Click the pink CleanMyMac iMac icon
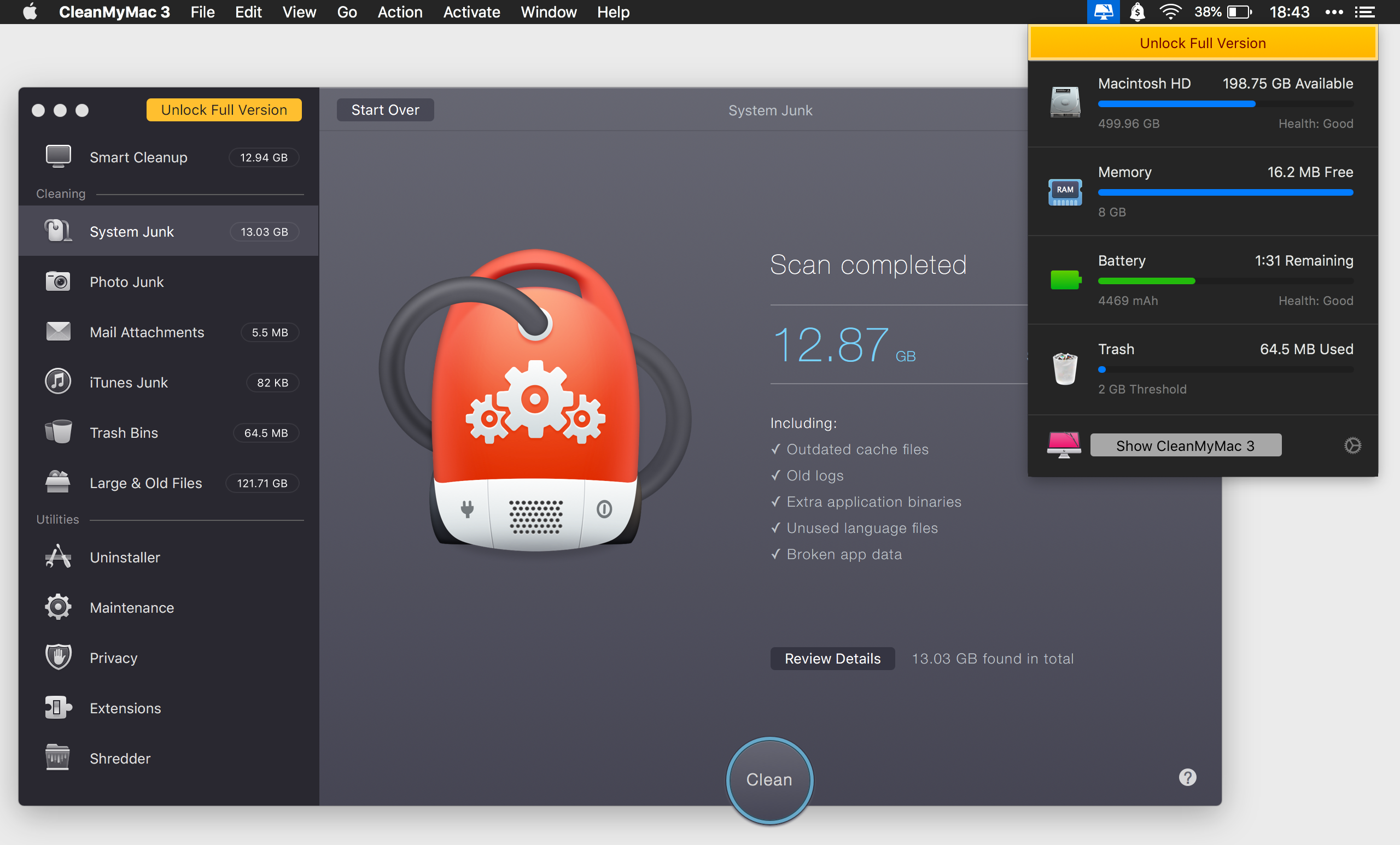The image size is (1400, 845). (1064, 445)
